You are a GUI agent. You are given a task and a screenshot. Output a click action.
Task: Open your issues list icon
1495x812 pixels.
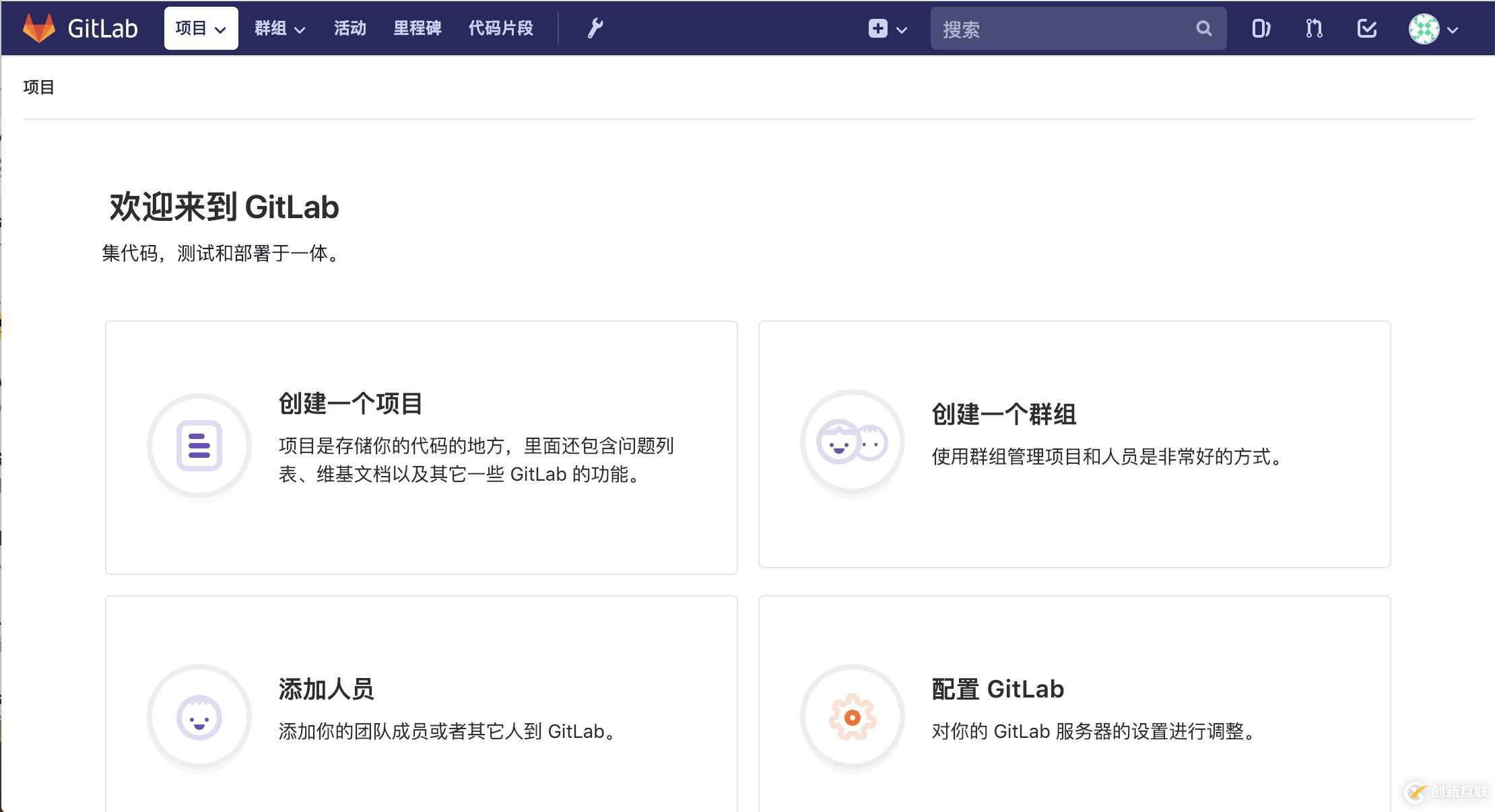click(1261, 28)
